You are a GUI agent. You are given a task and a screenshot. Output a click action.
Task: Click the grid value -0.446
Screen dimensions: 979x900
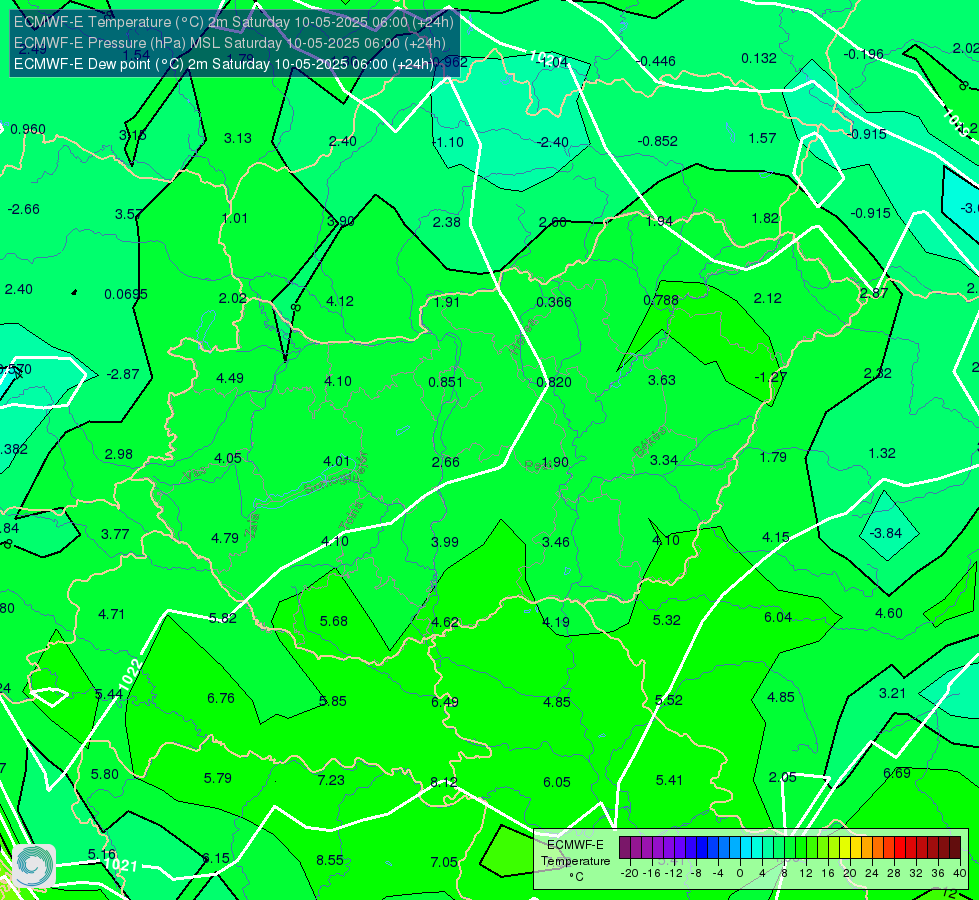pos(656,61)
